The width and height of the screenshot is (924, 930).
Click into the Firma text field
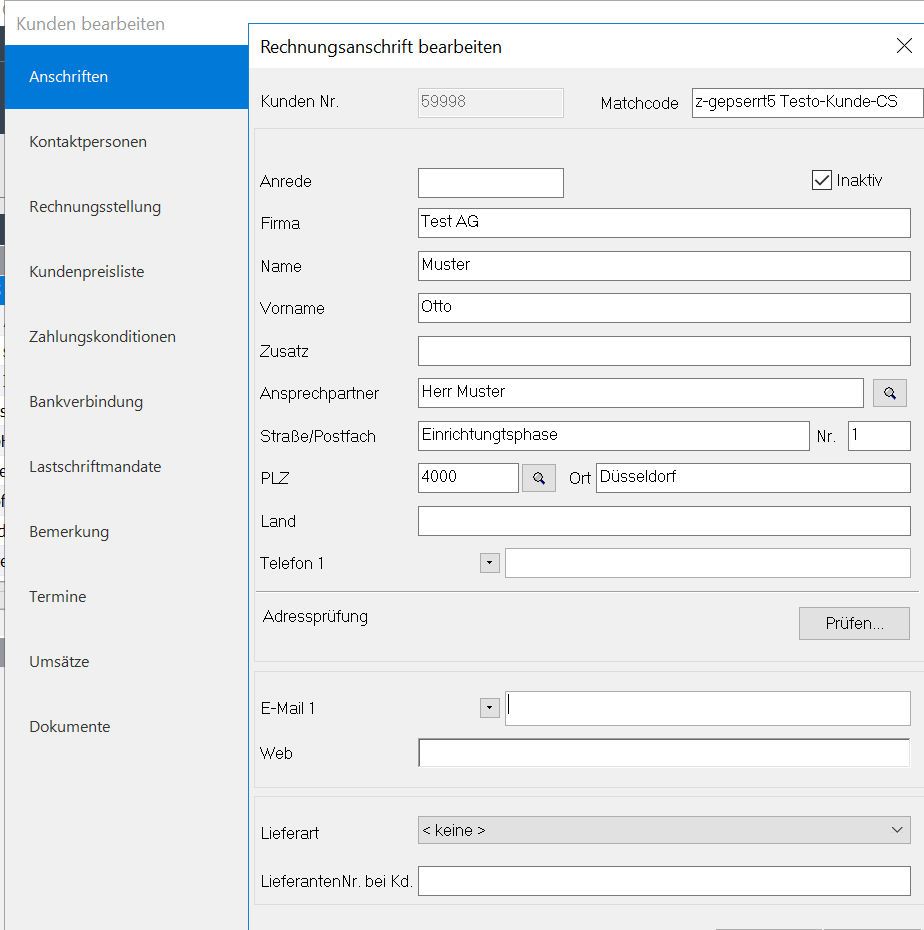[x=664, y=223]
